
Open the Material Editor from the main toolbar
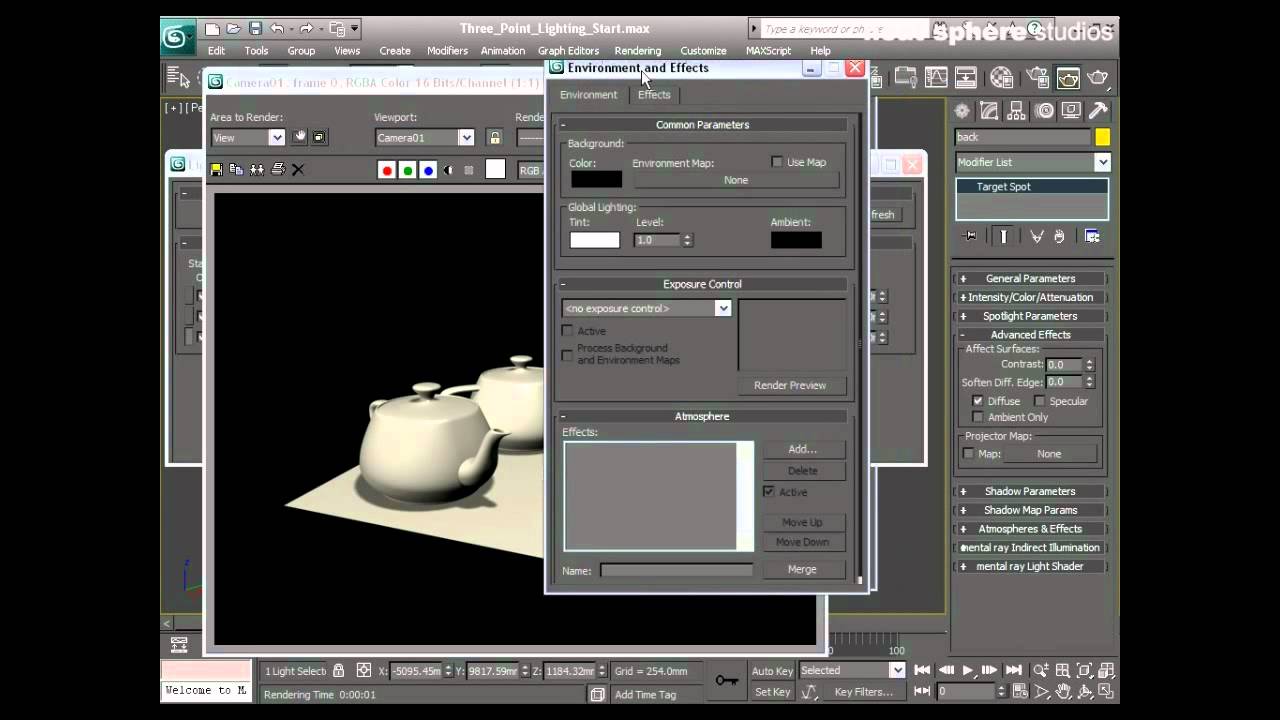point(1002,78)
